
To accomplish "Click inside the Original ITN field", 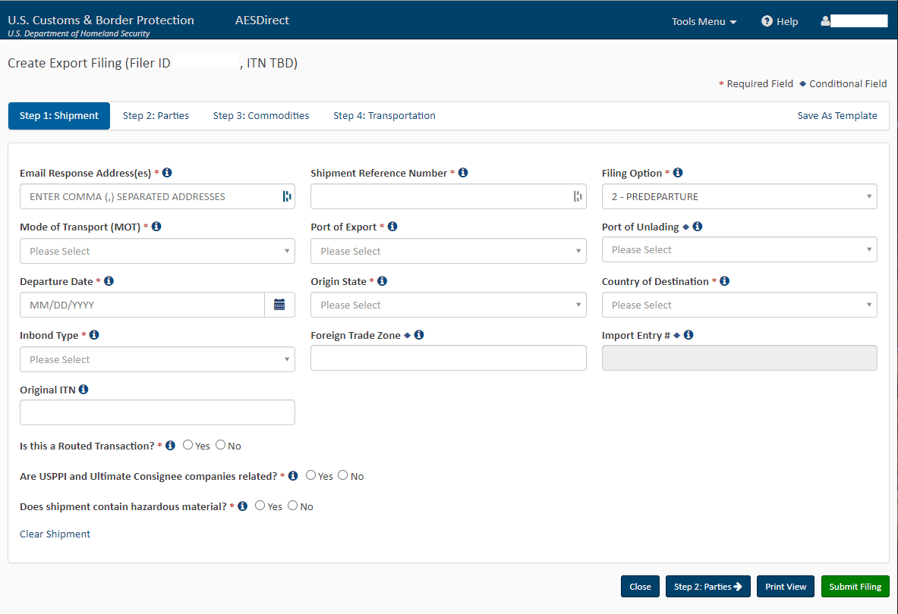I will pos(157,412).
